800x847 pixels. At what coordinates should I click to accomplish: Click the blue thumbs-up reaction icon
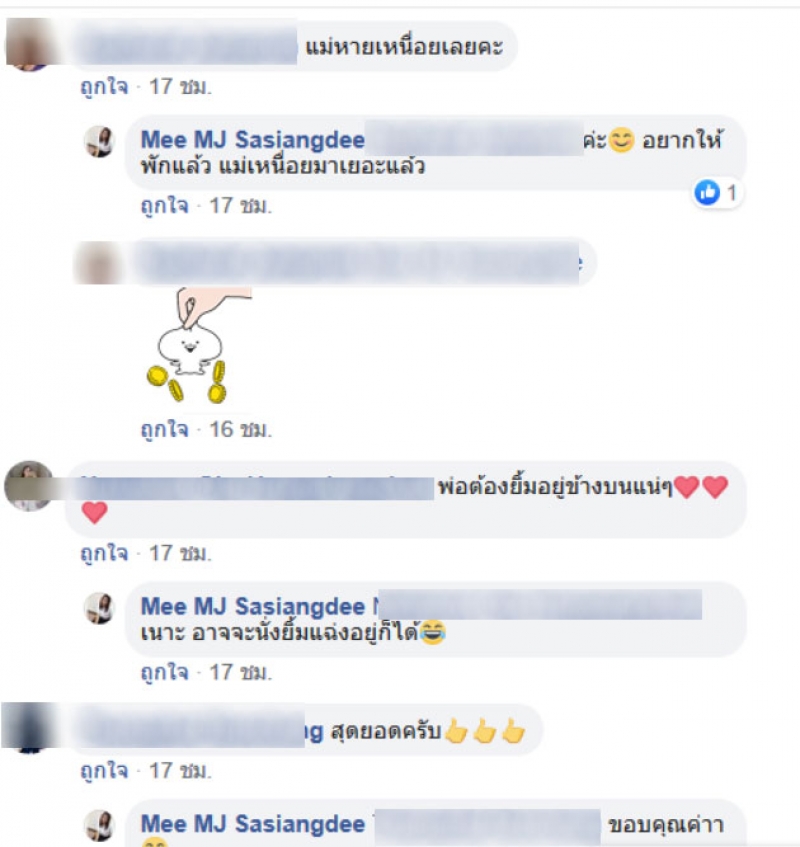[x=707, y=192]
